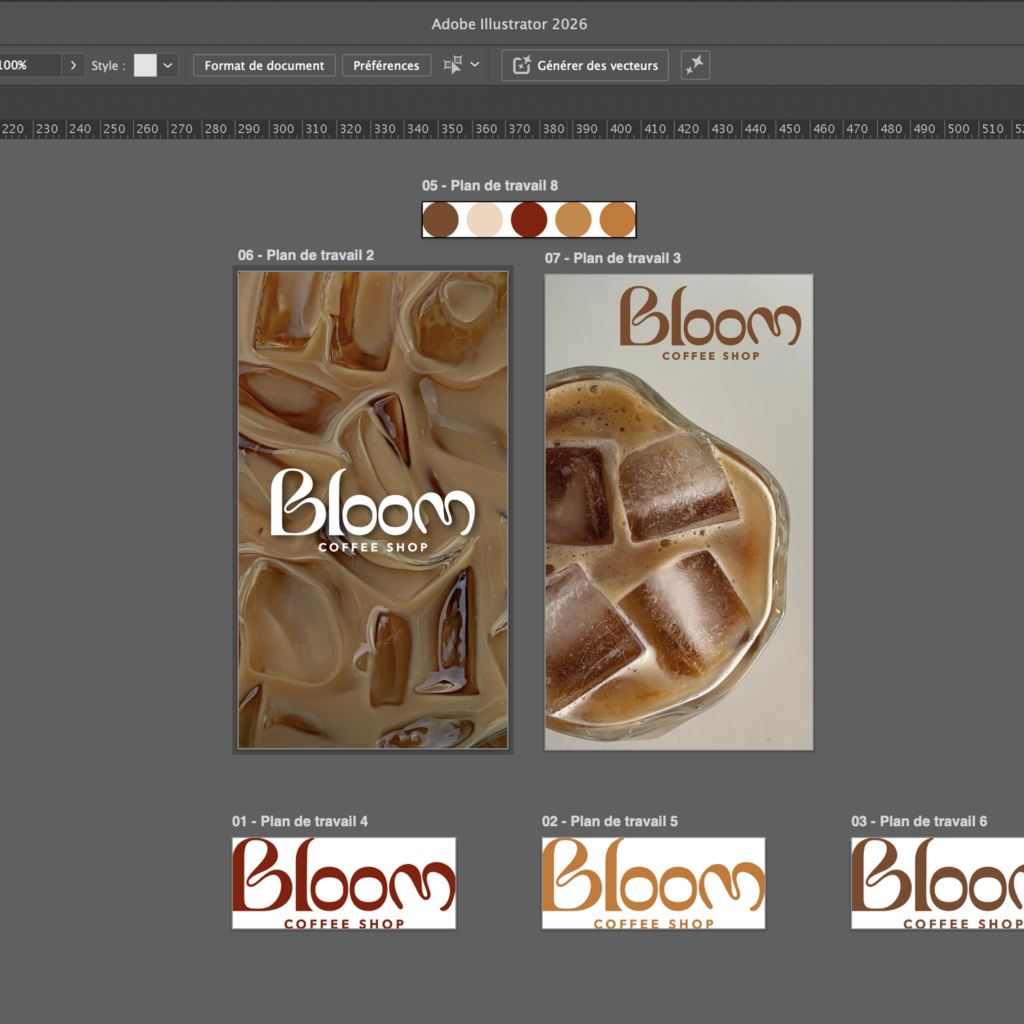Open the Préférences button

click(386, 65)
